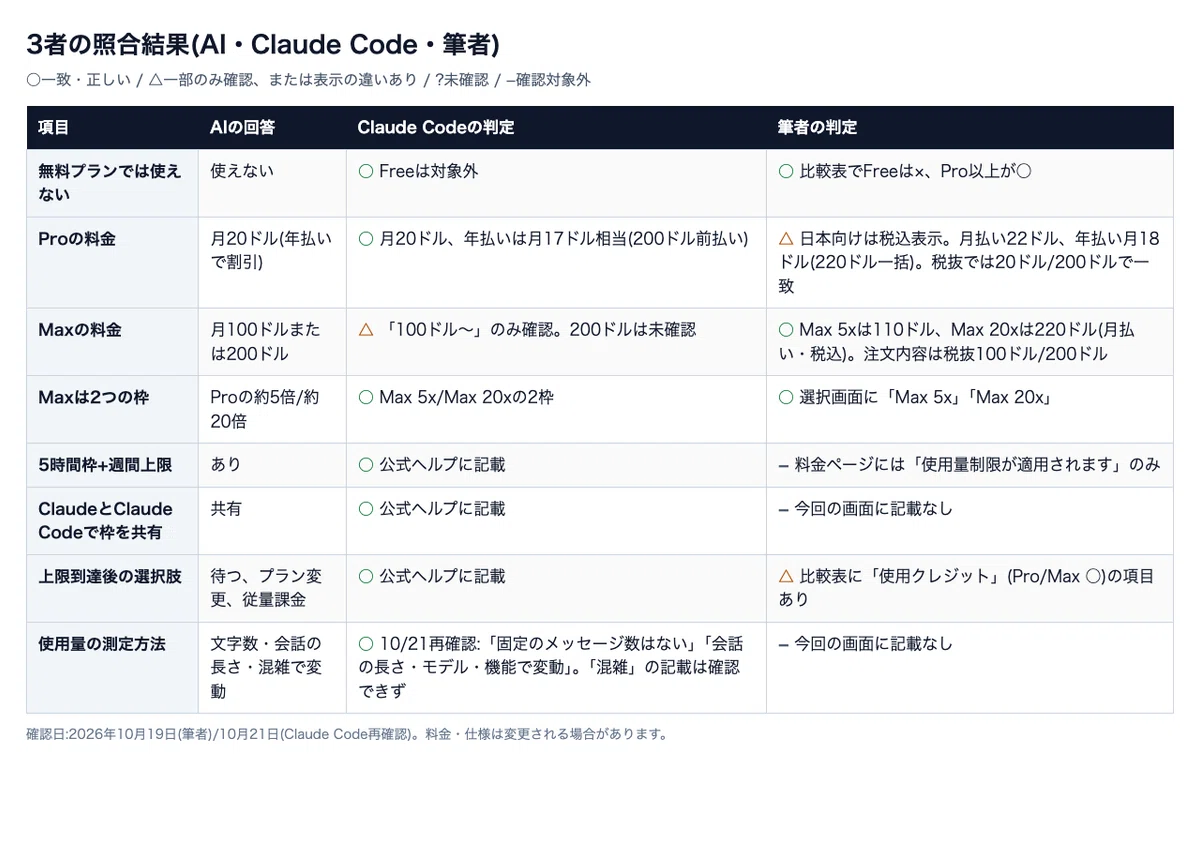The height and width of the screenshot is (844, 1200).
Task: Select the AI answer cell "共有"
Action: click(x=272, y=521)
